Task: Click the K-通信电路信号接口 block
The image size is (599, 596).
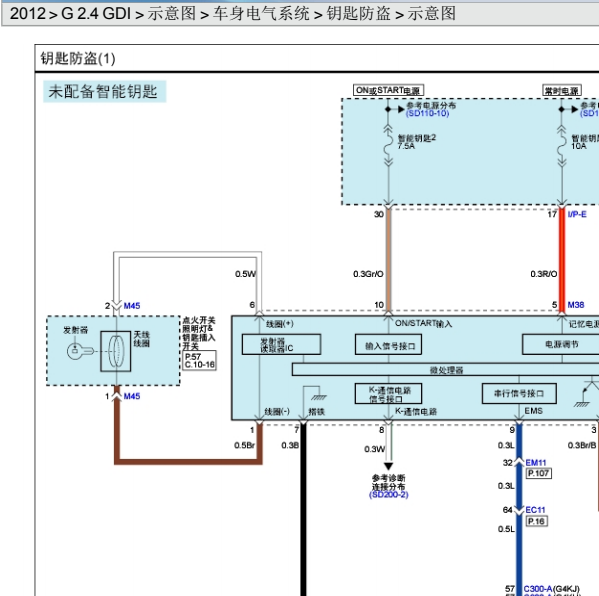Action: point(389,394)
